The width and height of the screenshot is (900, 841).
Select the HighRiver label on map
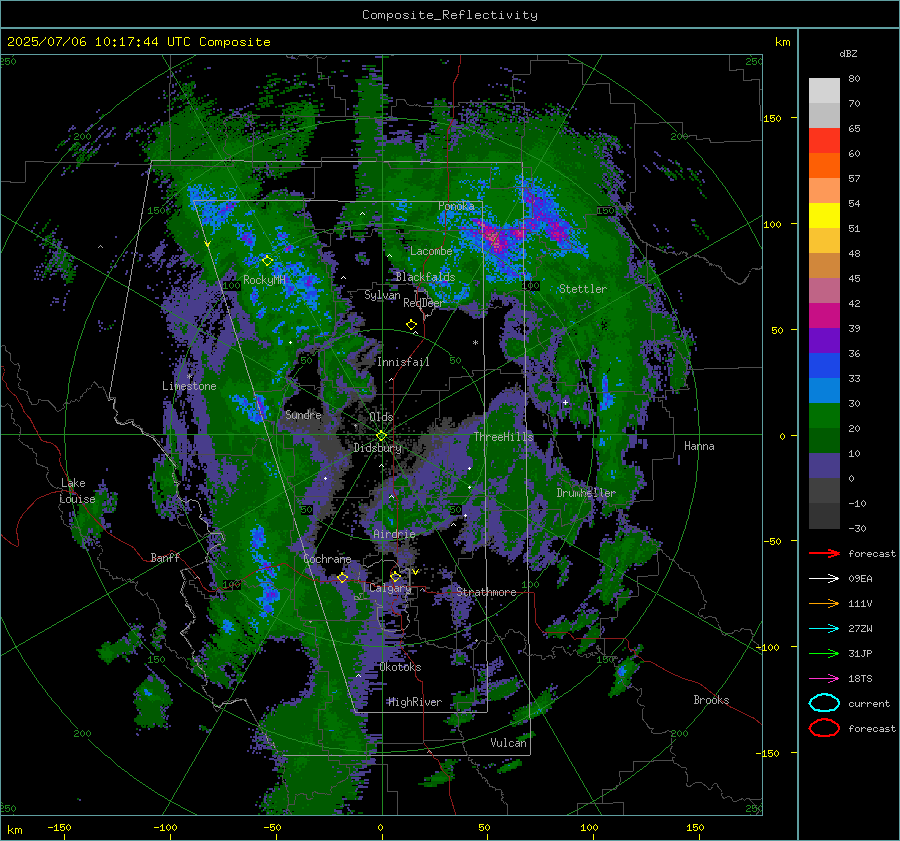pyautogui.click(x=414, y=702)
